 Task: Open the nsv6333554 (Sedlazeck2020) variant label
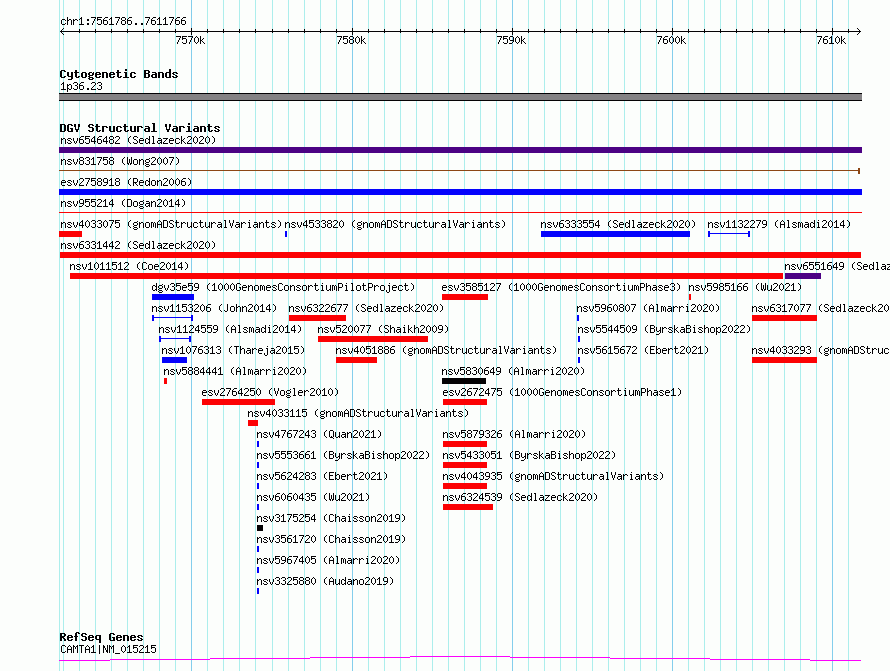[x=618, y=224]
